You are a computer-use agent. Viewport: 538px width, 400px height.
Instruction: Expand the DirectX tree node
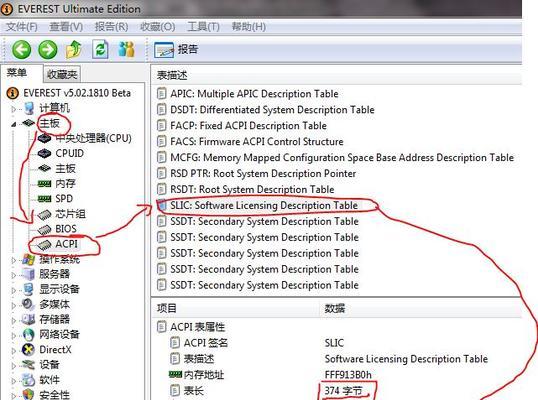point(13,351)
